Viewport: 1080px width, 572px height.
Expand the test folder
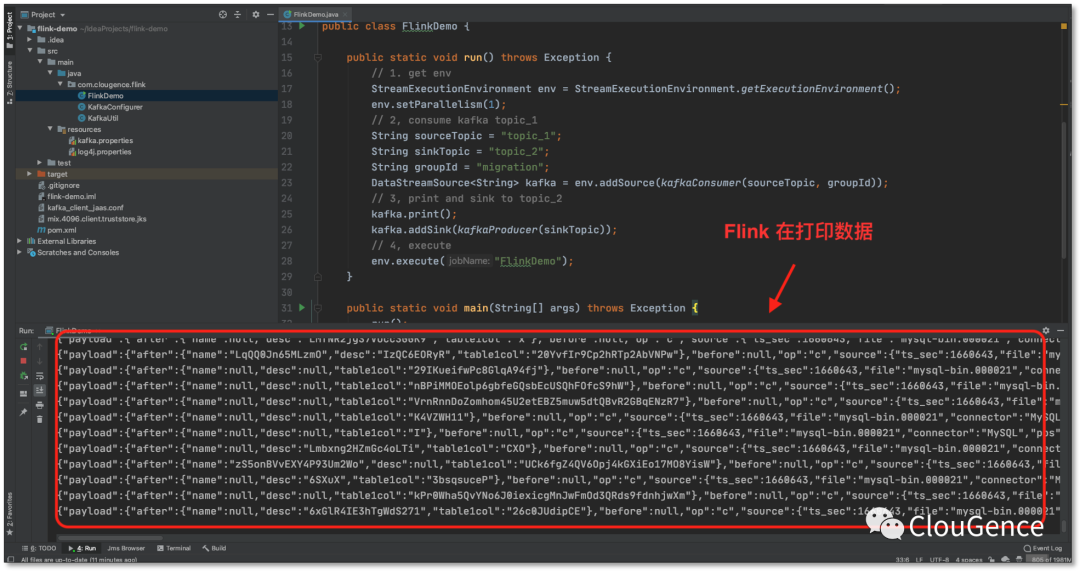click(x=40, y=163)
